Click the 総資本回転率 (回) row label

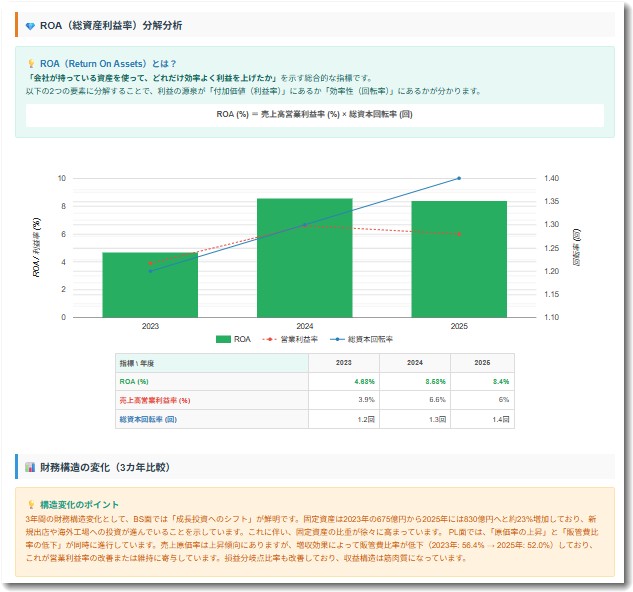point(148,419)
